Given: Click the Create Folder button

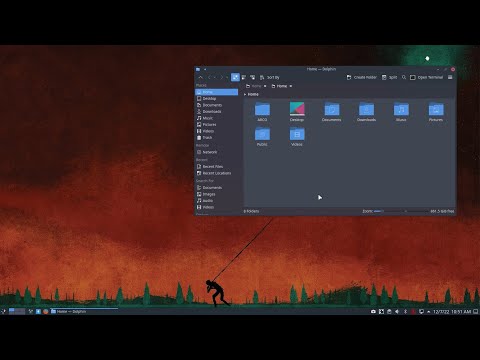Looking at the screenshot, I should point(361,77).
